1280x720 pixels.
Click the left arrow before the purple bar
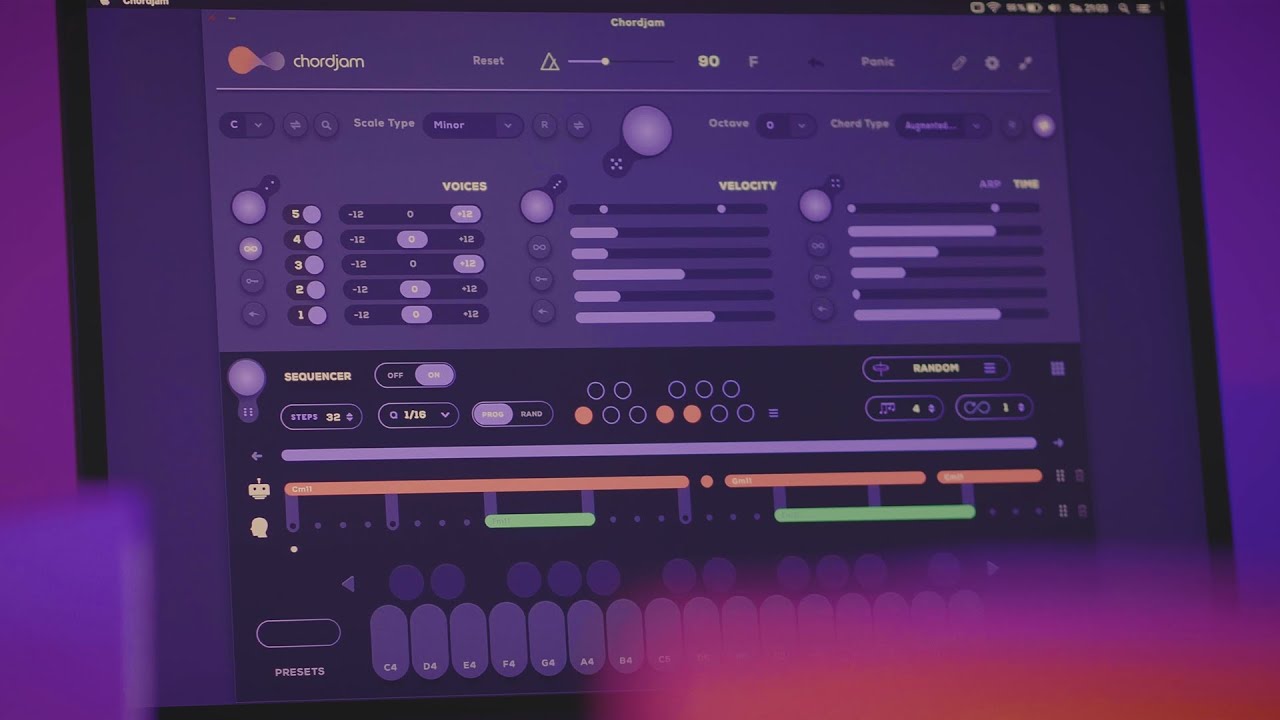(257, 456)
